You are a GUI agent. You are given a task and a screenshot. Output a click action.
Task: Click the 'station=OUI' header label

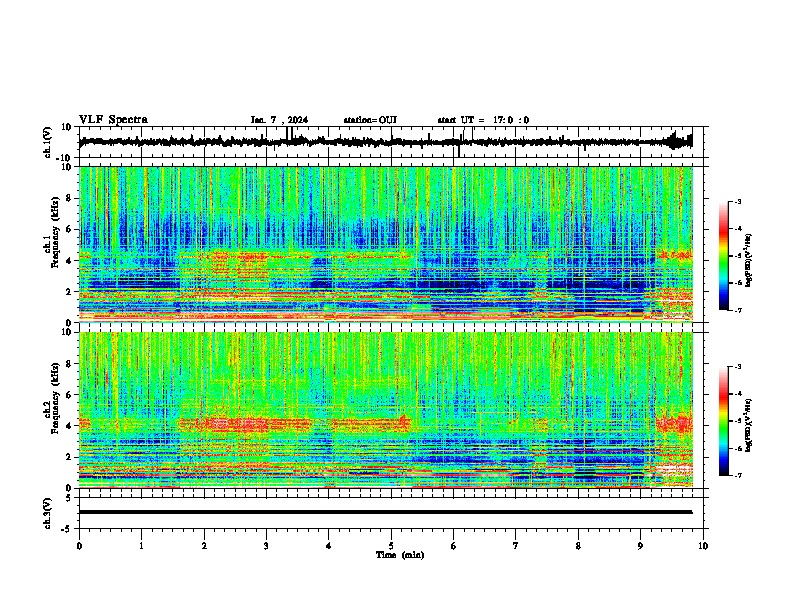click(370, 120)
